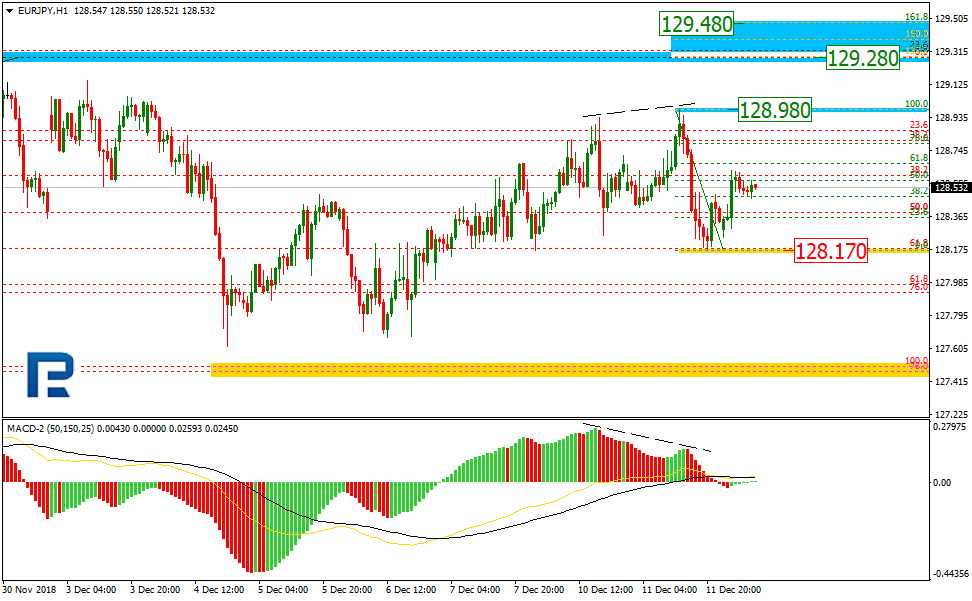Select the green 128.980 price label
The width and height of the screenshot is (972, 601).
(x=774, y=110)
